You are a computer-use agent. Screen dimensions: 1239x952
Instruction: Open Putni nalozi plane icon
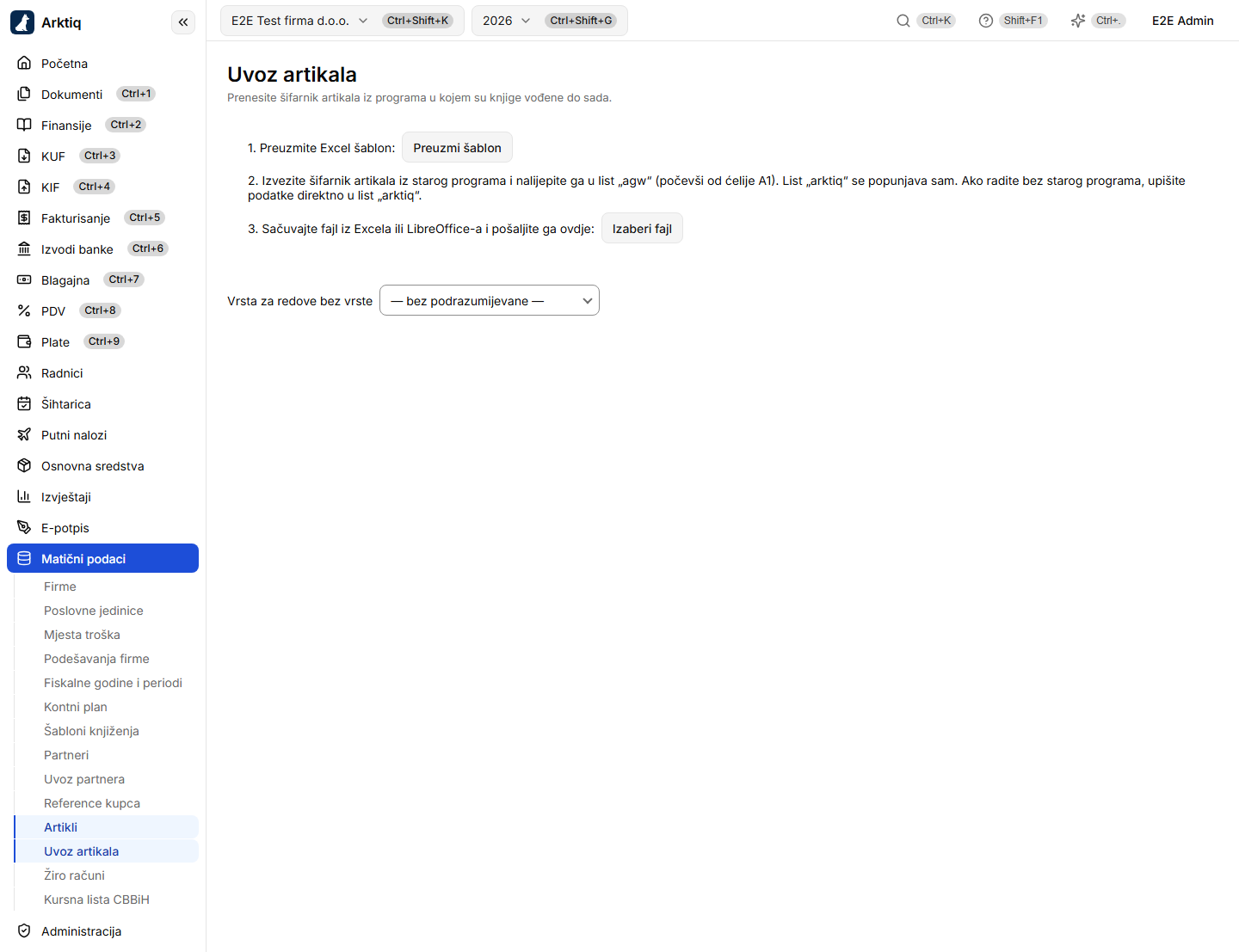pos(24,435)
